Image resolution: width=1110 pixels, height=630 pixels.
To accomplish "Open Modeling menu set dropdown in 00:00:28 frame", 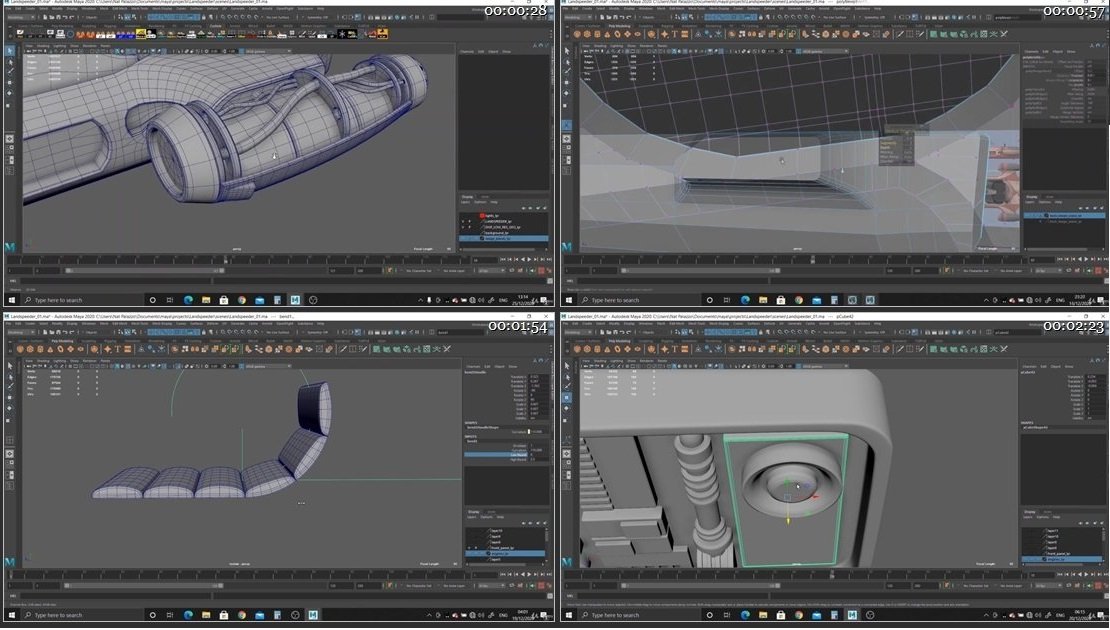I will click(21, 17).
